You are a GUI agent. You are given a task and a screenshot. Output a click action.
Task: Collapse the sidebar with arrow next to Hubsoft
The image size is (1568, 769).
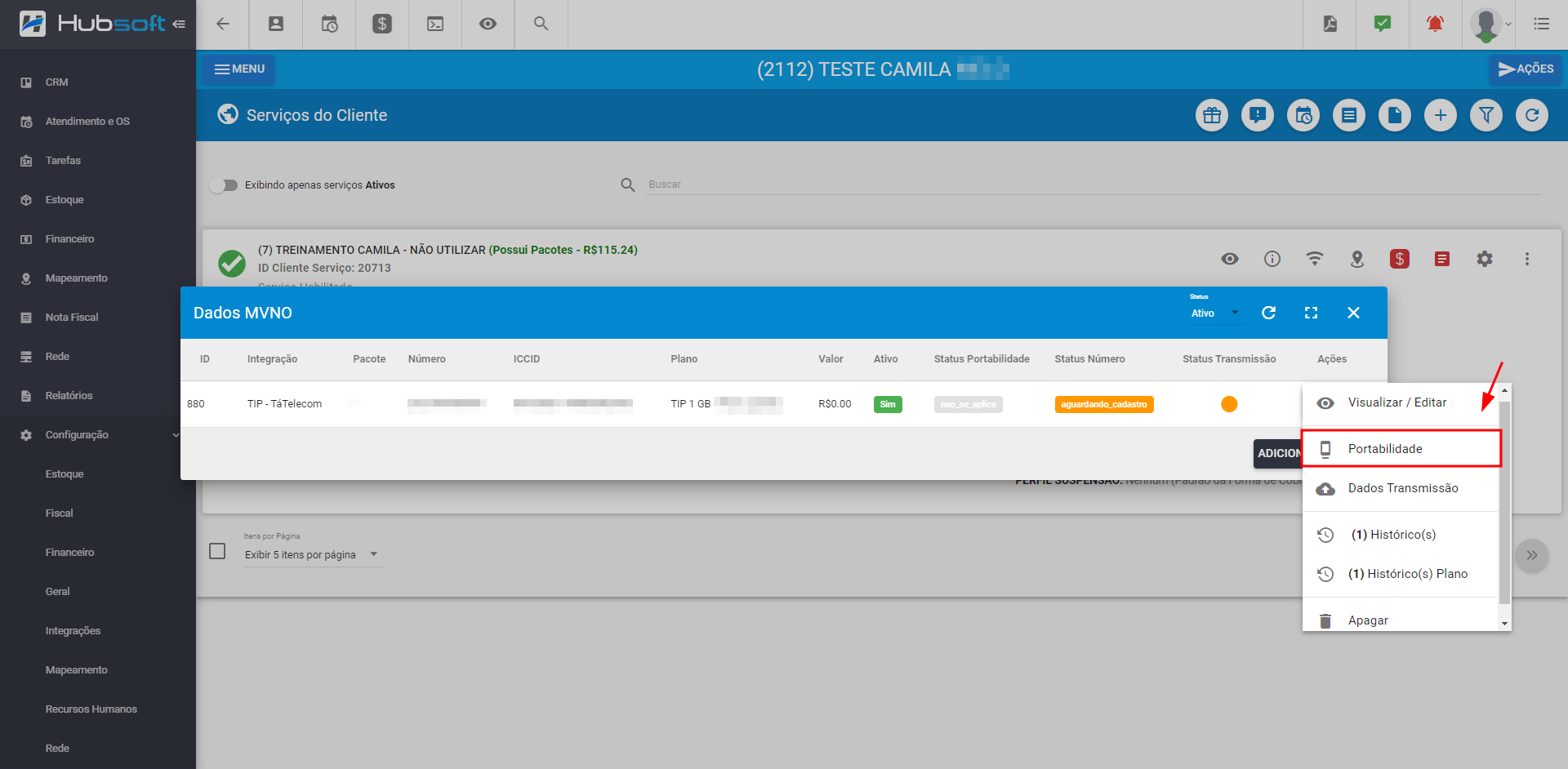click(x=179, y=24)
